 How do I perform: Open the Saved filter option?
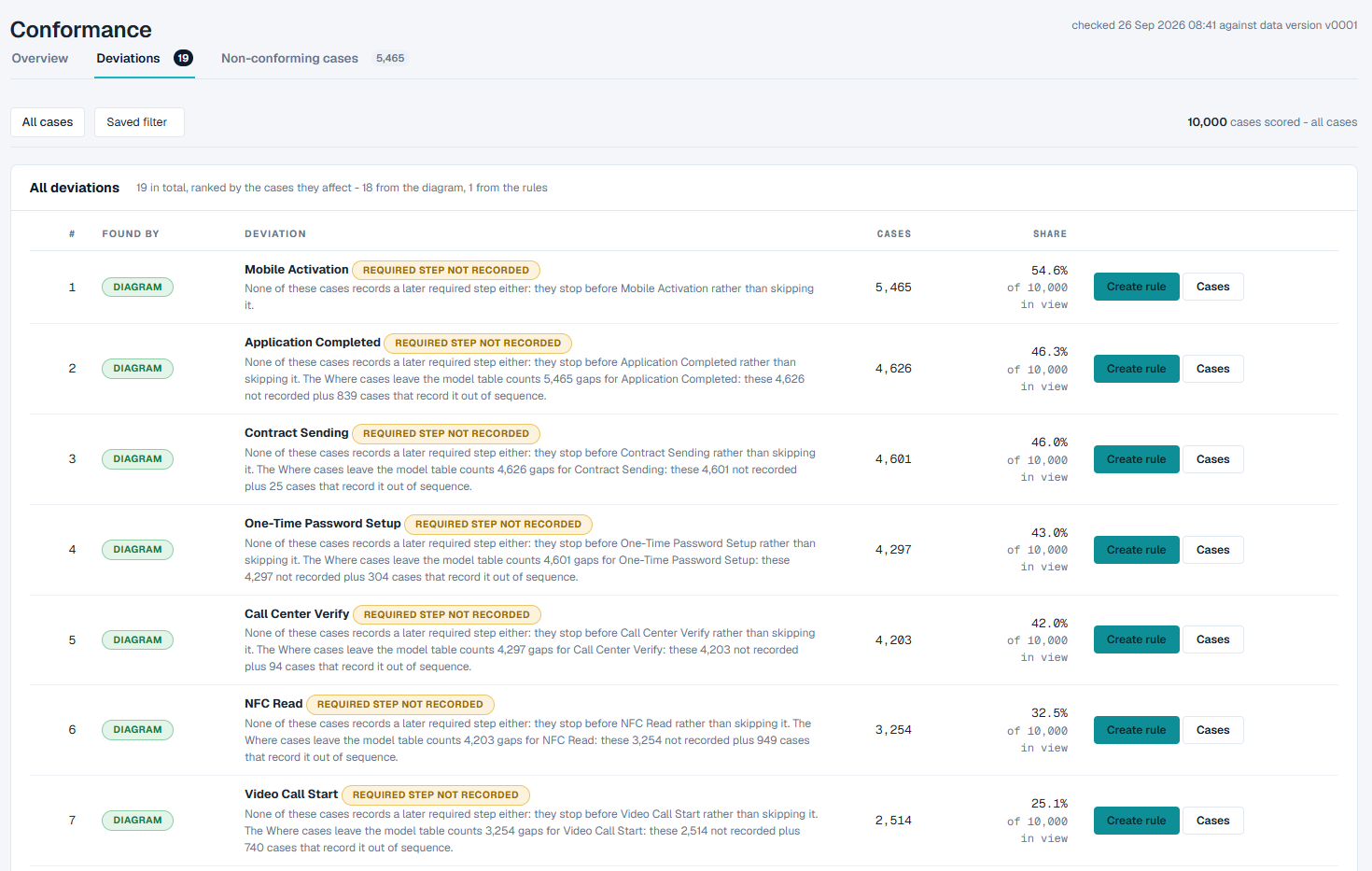tap(137, 122)
